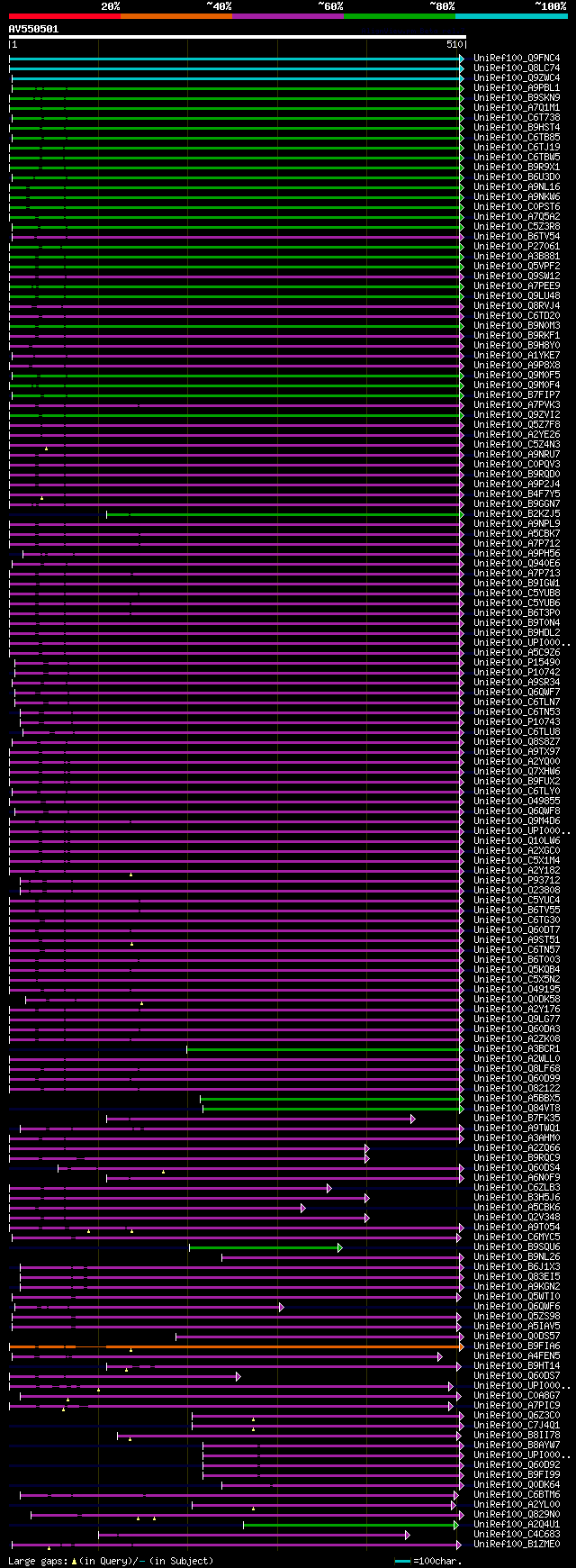
Task: Click the white query ruler bar
Action: click(x=237, y=37)
